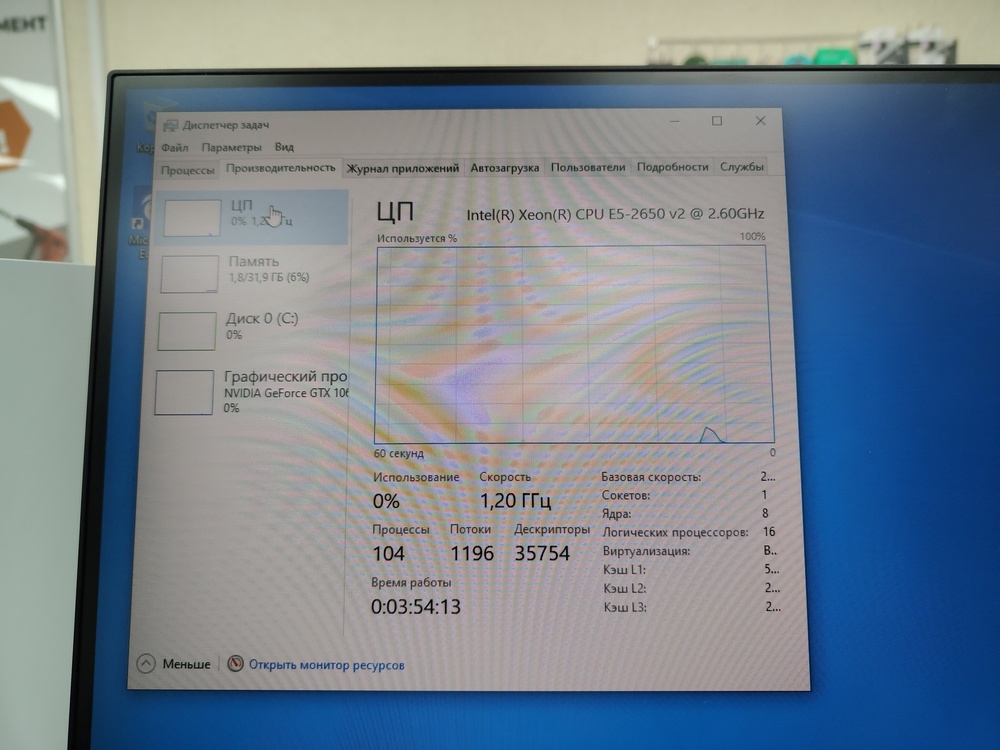The height and width of the screenshot is (750, 1000).
Task: Select the ЦП mini graph in sidebar
Action: (191, 217)
